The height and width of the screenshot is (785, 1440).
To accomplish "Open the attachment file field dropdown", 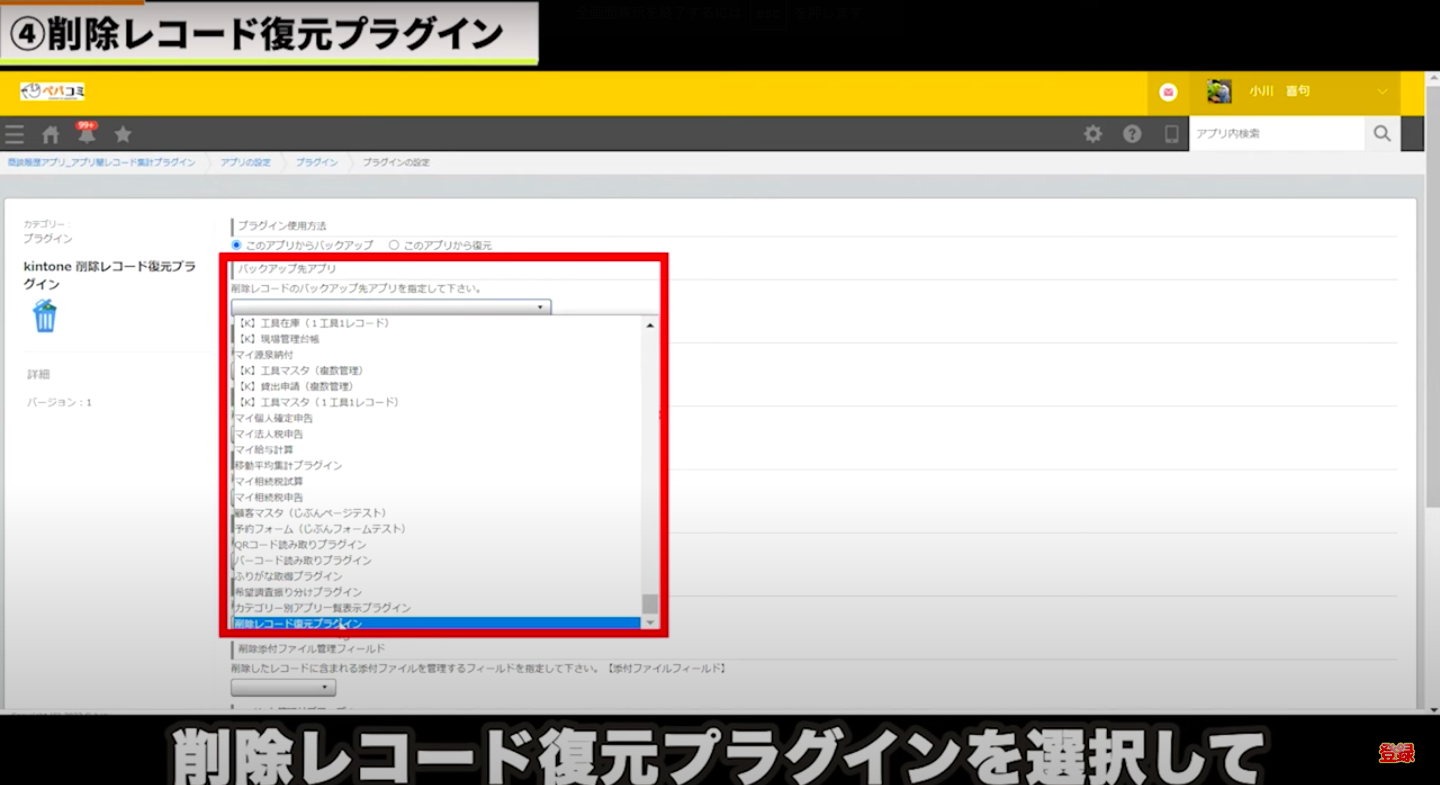I will tap(283, 688).
